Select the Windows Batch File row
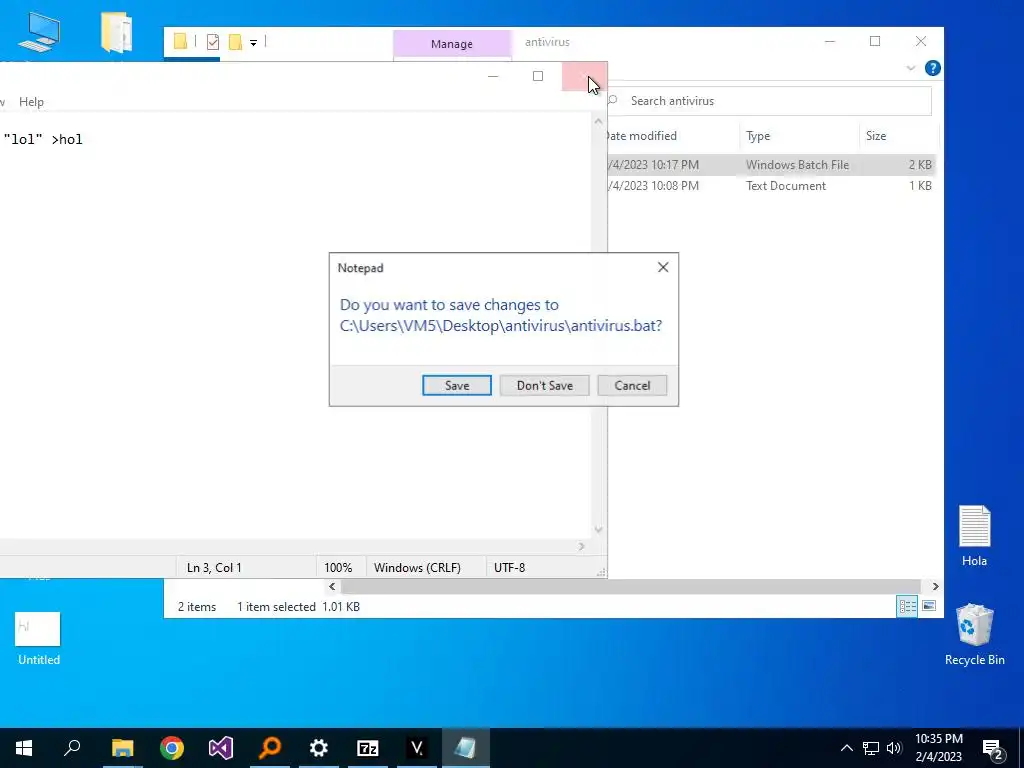Image resolution: width=1024 pixels, height=768 pixels. [x=771, y=165]
